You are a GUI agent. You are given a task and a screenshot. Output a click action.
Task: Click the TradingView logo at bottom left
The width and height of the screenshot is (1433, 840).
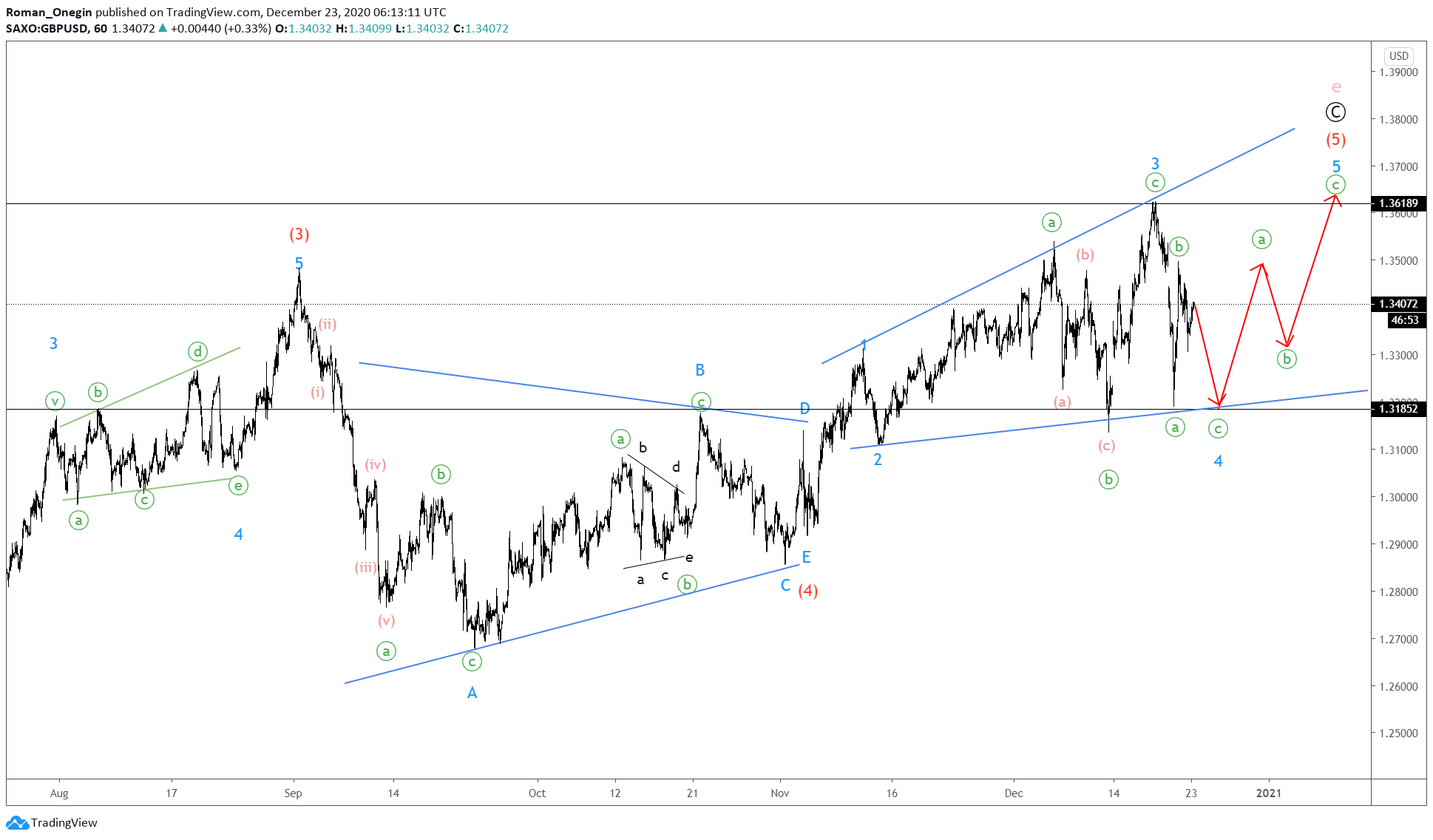[52, 822]
